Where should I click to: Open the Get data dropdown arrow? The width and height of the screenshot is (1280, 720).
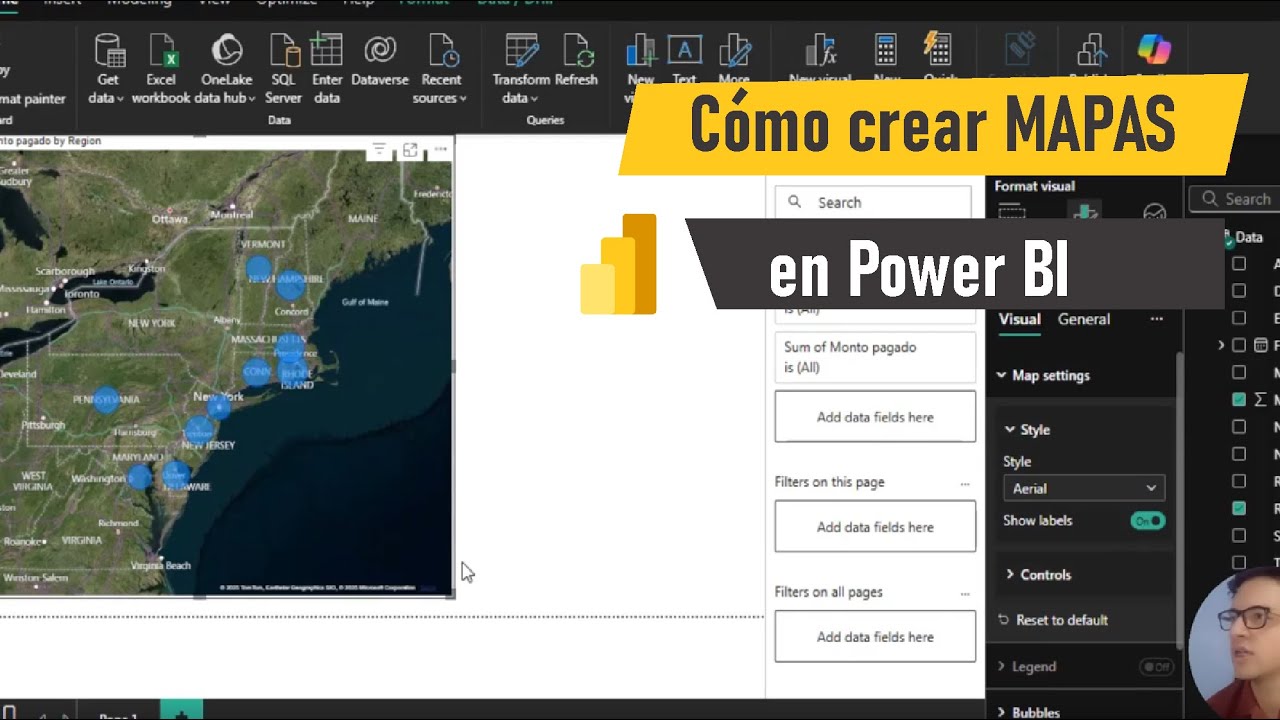(x=120, y=98)
